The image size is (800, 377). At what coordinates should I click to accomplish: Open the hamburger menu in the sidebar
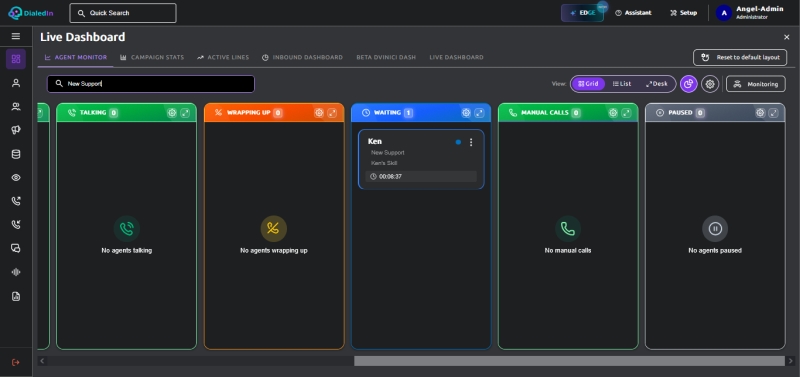(x=16, y=36)
